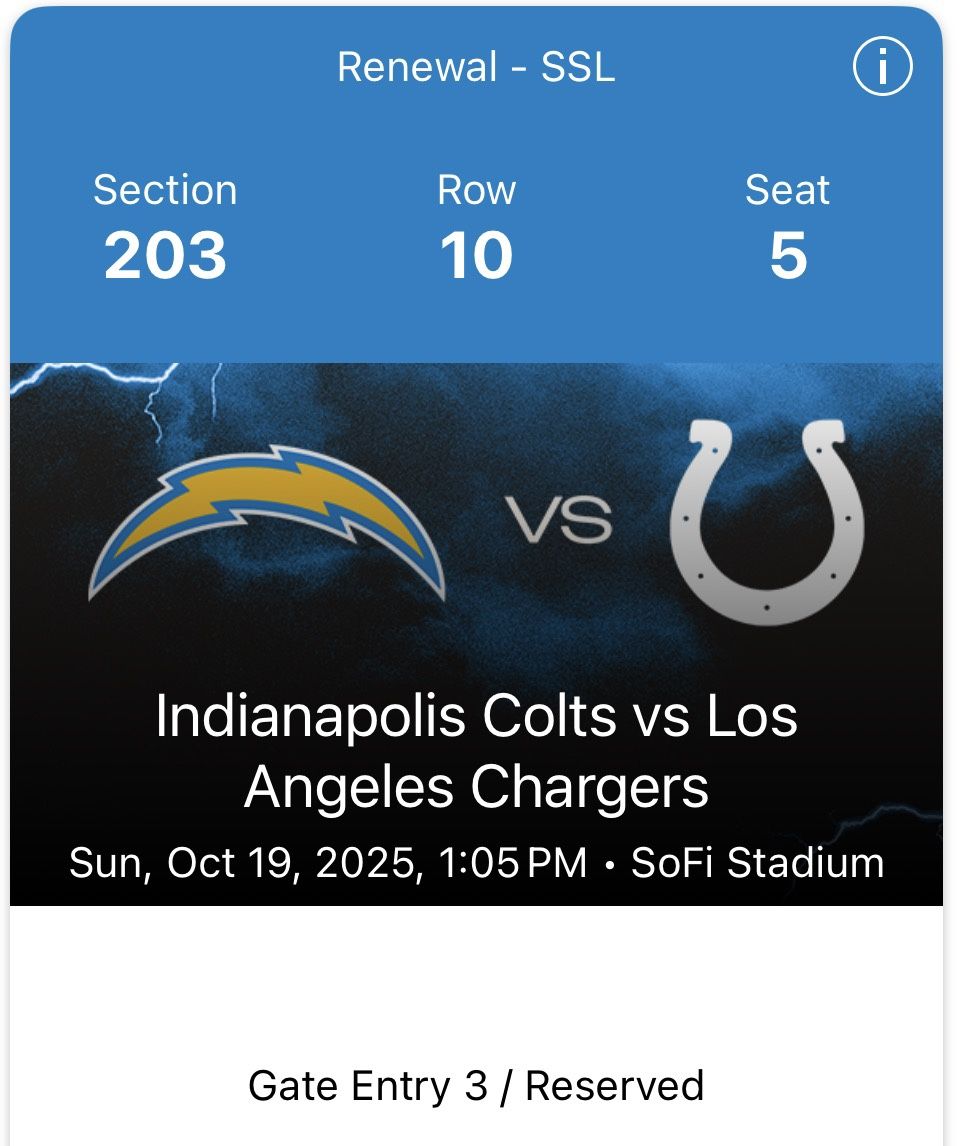965x1146 pixels.
Task: Tap row number 10
Action: pos(476,256)
